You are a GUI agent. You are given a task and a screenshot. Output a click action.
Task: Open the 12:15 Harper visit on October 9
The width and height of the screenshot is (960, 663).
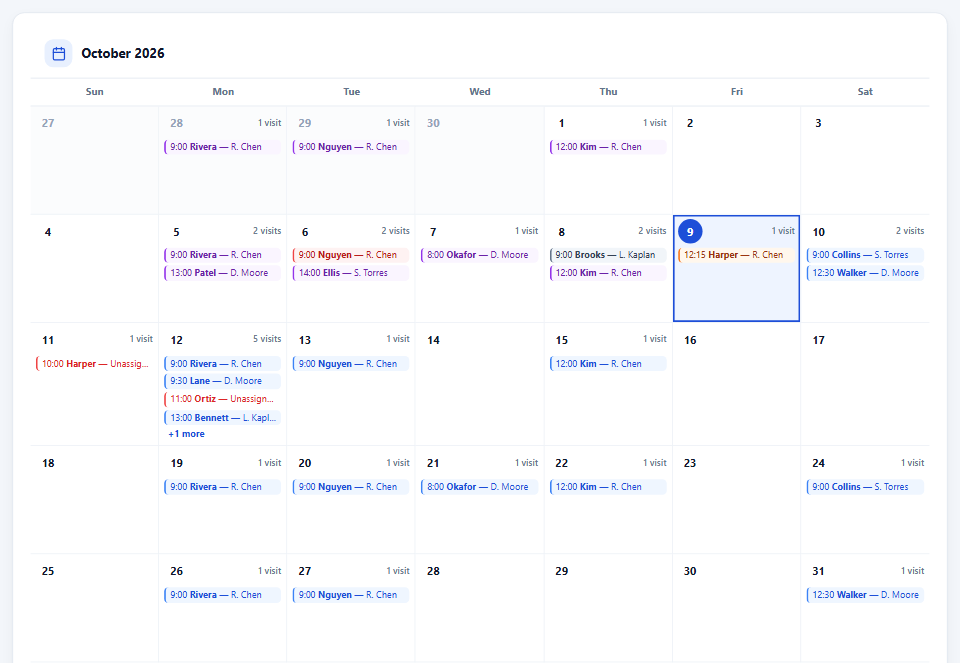coord(737,255)
